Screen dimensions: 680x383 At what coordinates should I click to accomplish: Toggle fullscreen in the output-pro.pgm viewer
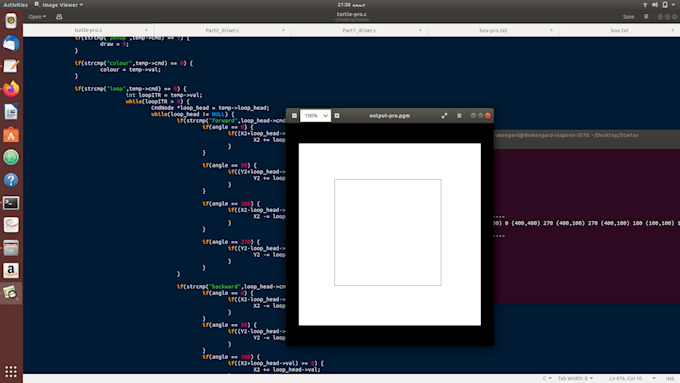click(x=444, y=116)
